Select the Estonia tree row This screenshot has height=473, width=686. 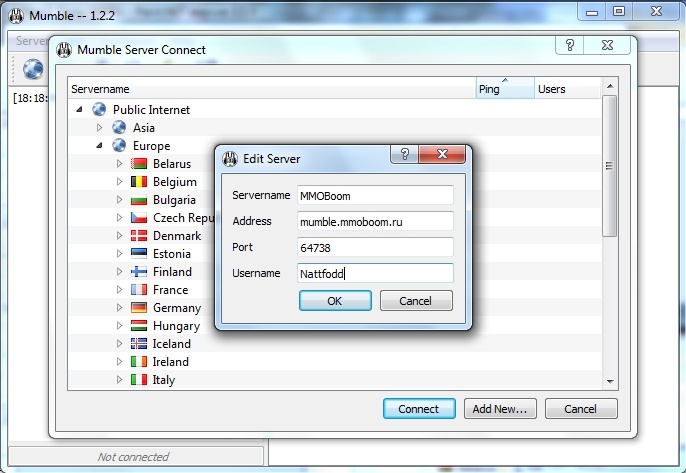(x=335, y=254)
